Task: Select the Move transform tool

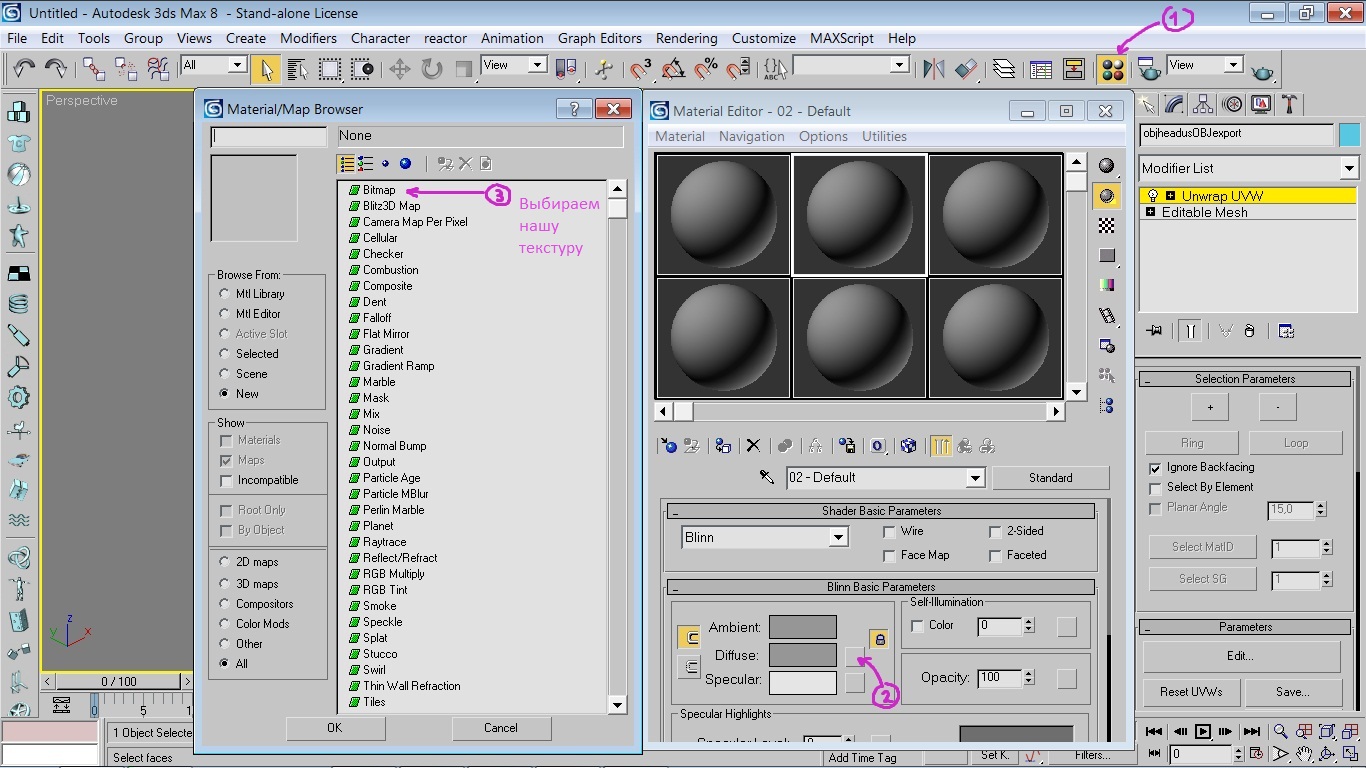Action: (x=400, y=68)
